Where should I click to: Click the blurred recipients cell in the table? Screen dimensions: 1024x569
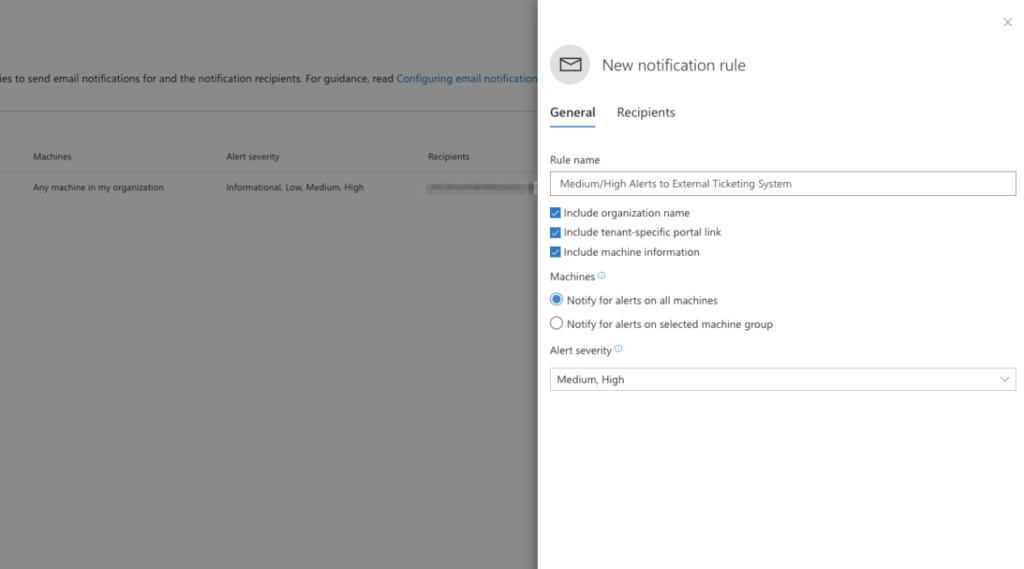[x=481, y=188]
